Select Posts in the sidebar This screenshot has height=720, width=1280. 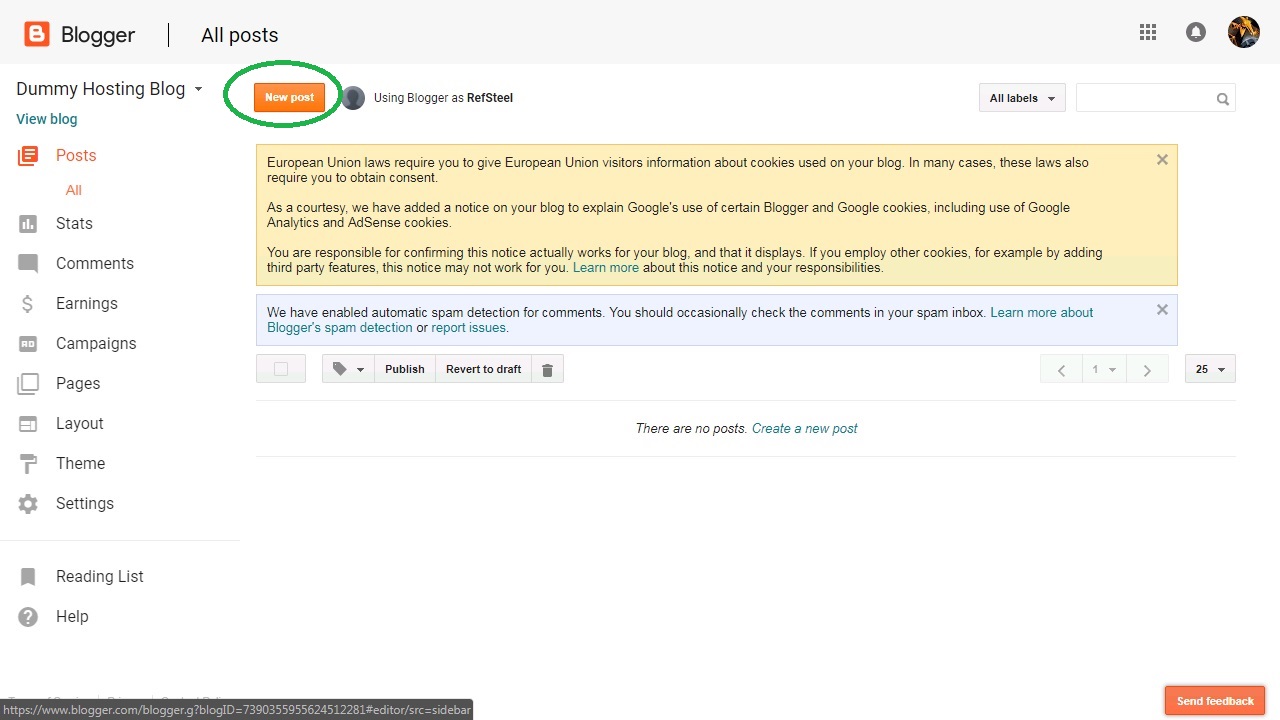76,156
